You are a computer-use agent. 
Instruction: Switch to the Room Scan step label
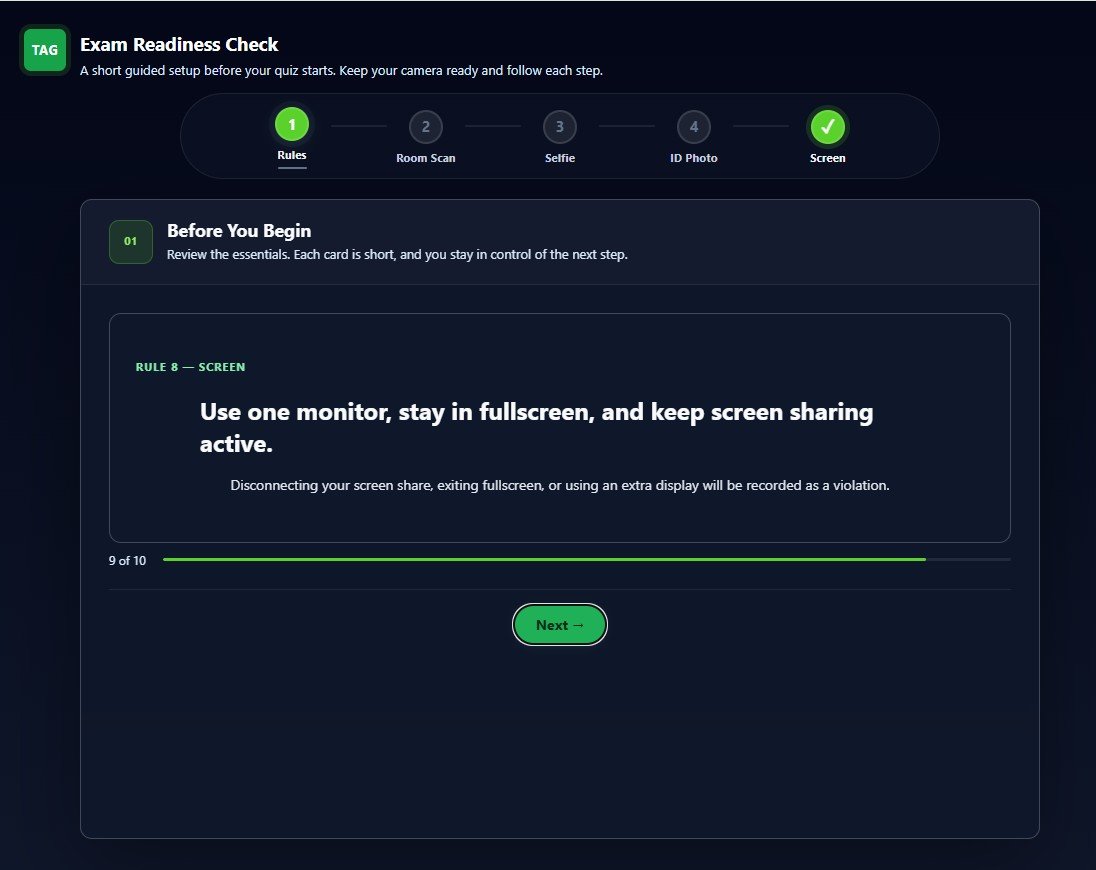426,158
